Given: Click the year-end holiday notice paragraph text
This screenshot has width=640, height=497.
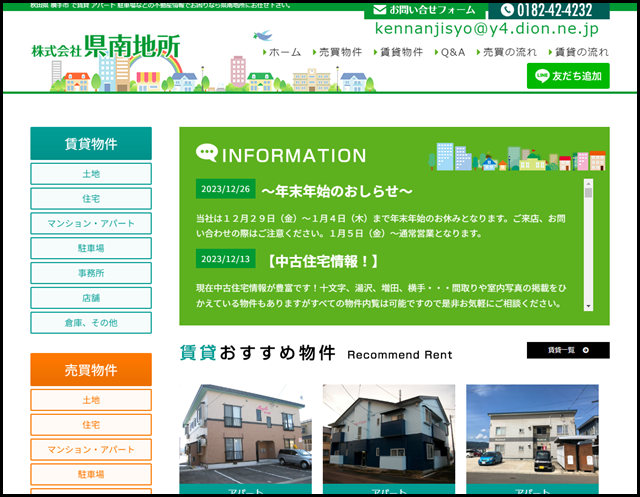Looking at the screenshot, I should [x=380, y=226].
